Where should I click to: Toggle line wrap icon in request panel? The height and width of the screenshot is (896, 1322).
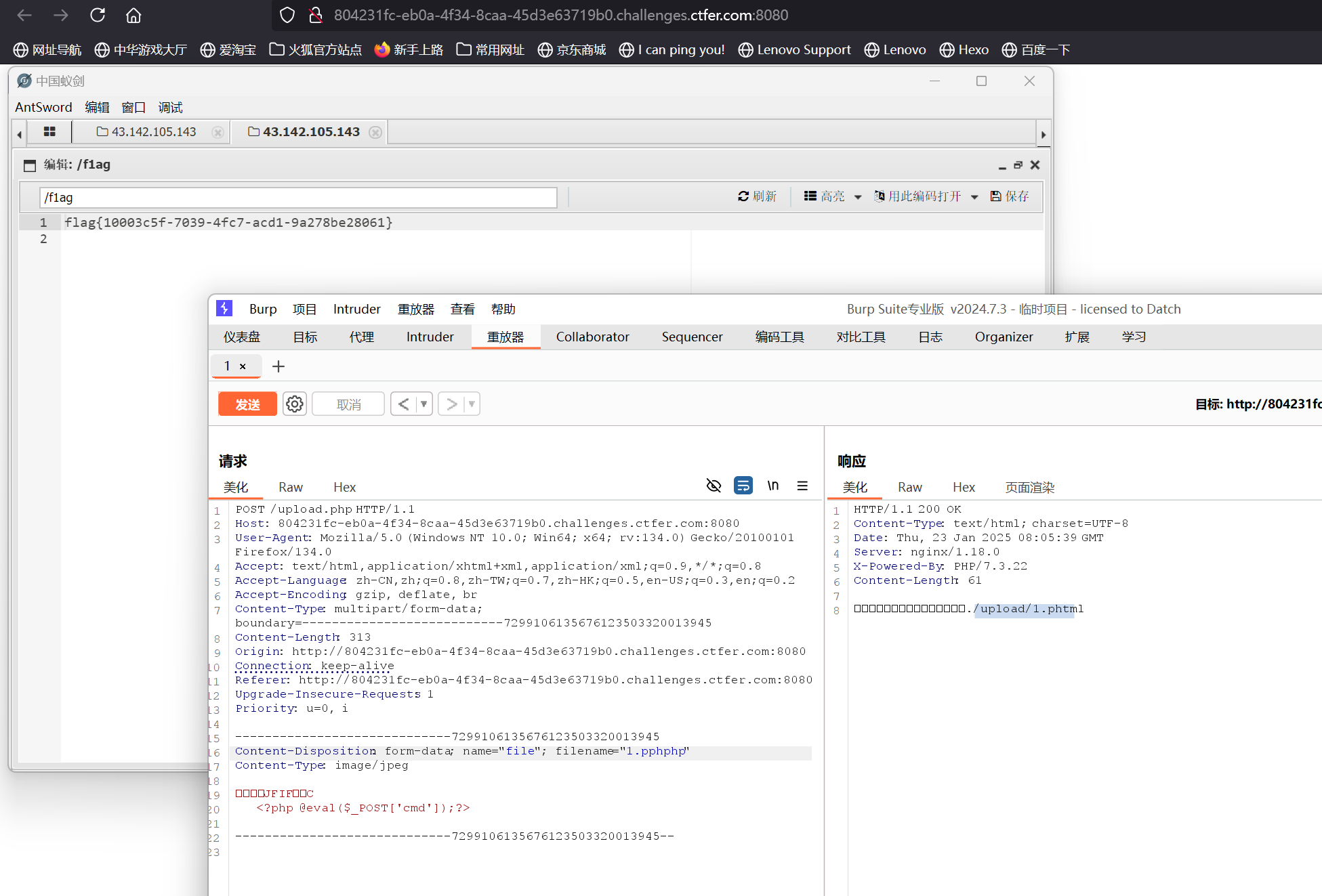point(743,486)
